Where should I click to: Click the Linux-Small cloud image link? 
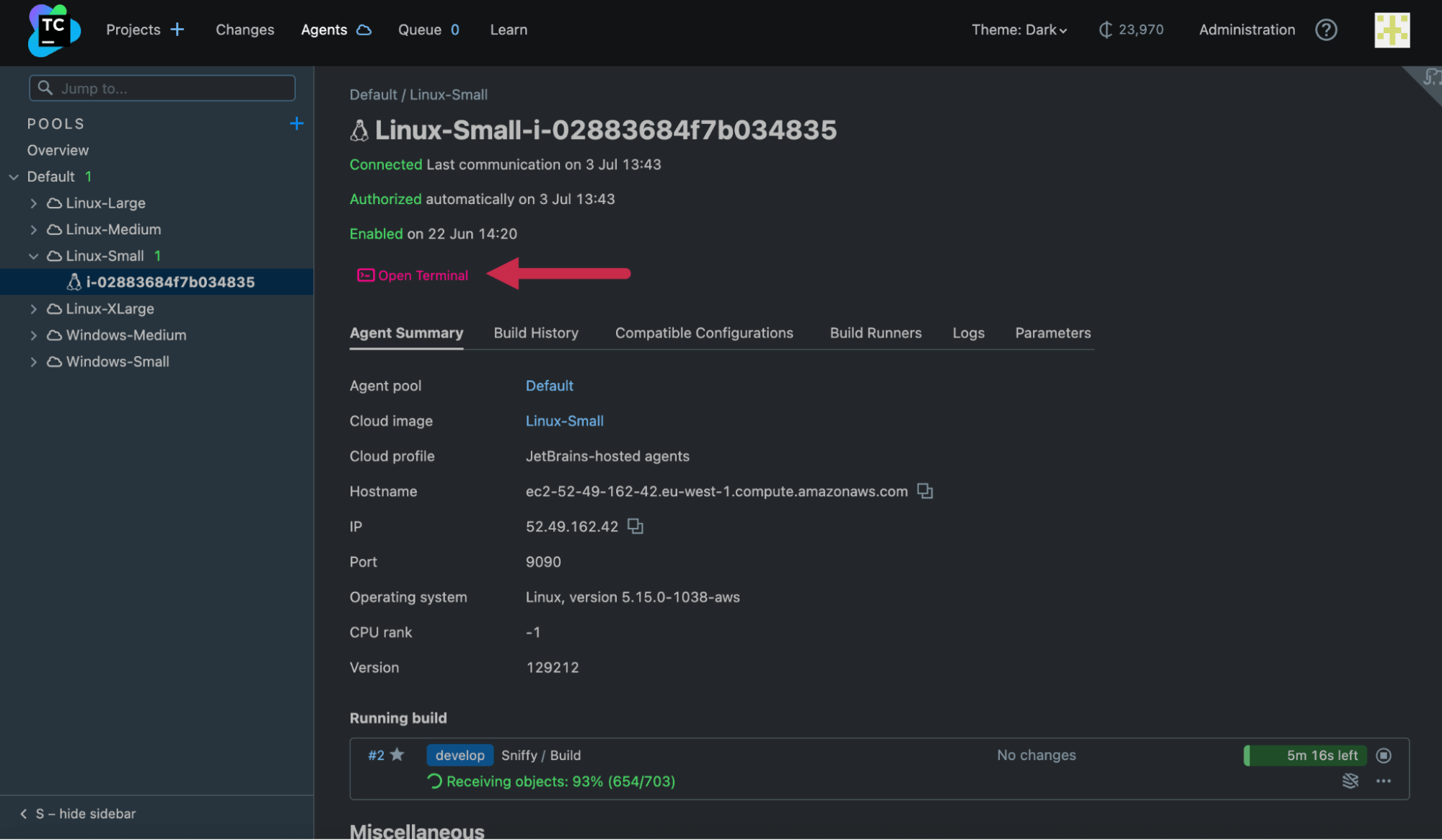(563, 421)
